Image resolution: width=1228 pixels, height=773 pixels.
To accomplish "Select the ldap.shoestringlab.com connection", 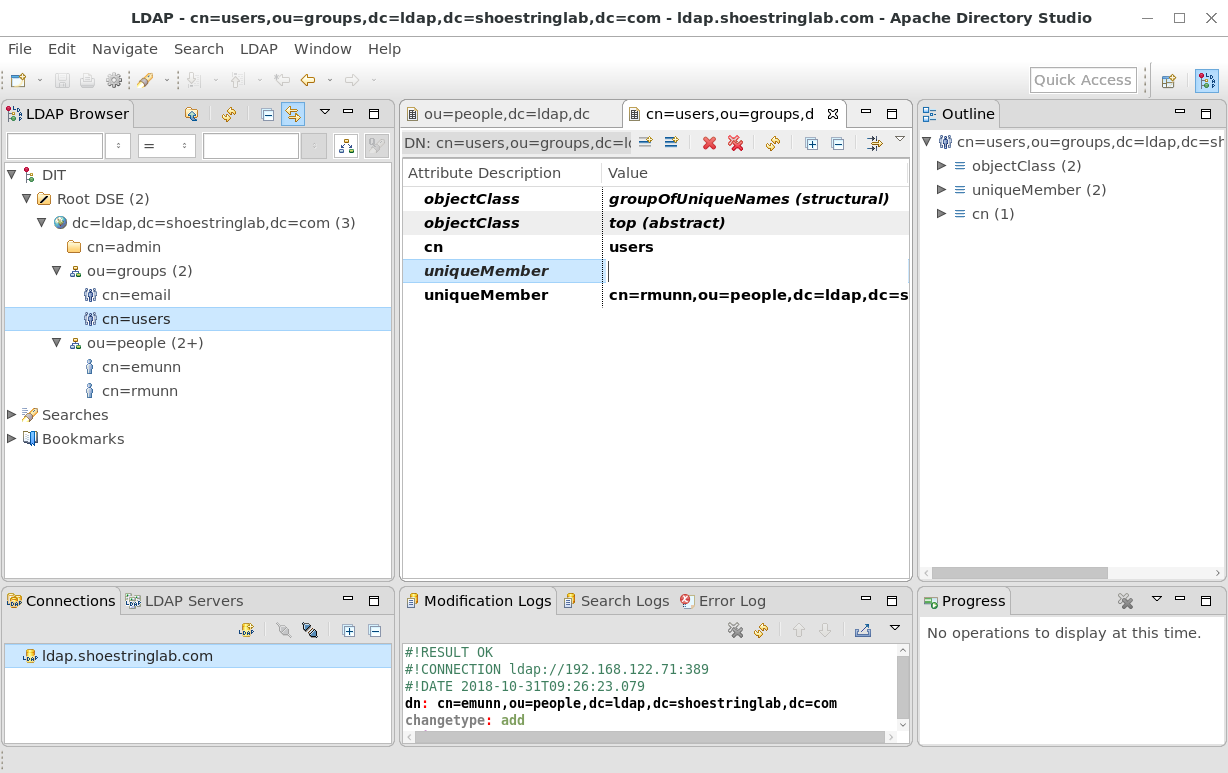I will (x=198, y=656).
